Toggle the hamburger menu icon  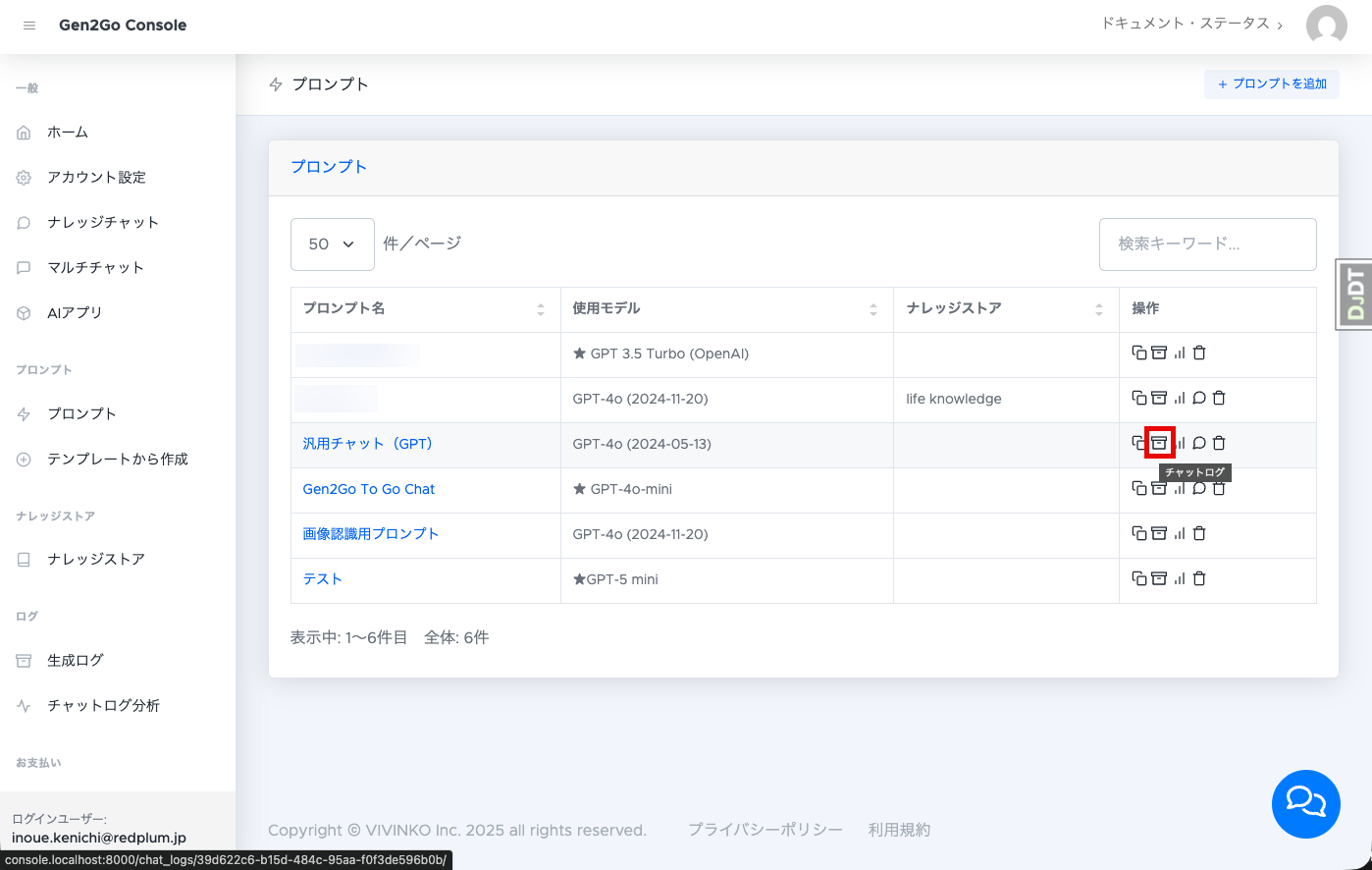click(29, 26)
